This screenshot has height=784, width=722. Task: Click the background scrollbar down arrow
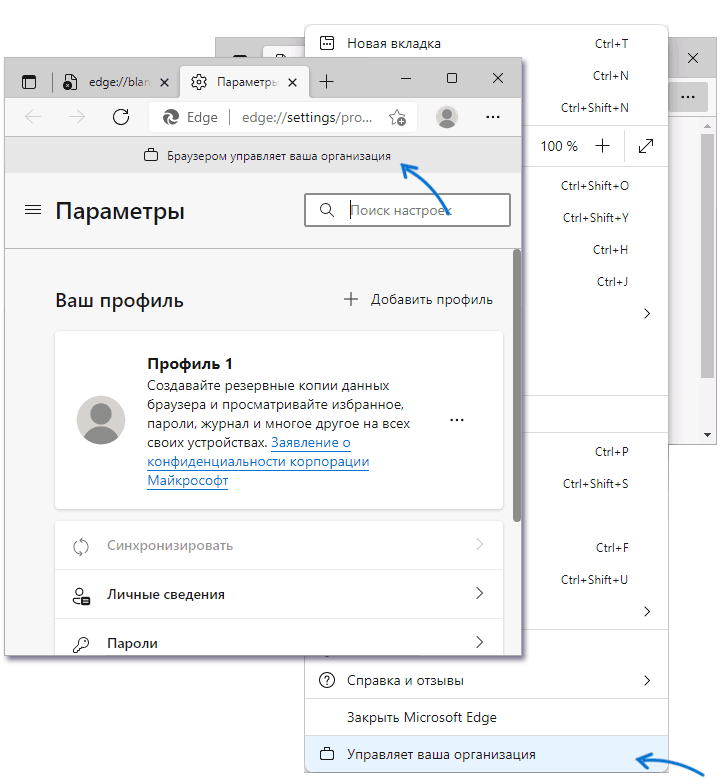click(707, 435)
